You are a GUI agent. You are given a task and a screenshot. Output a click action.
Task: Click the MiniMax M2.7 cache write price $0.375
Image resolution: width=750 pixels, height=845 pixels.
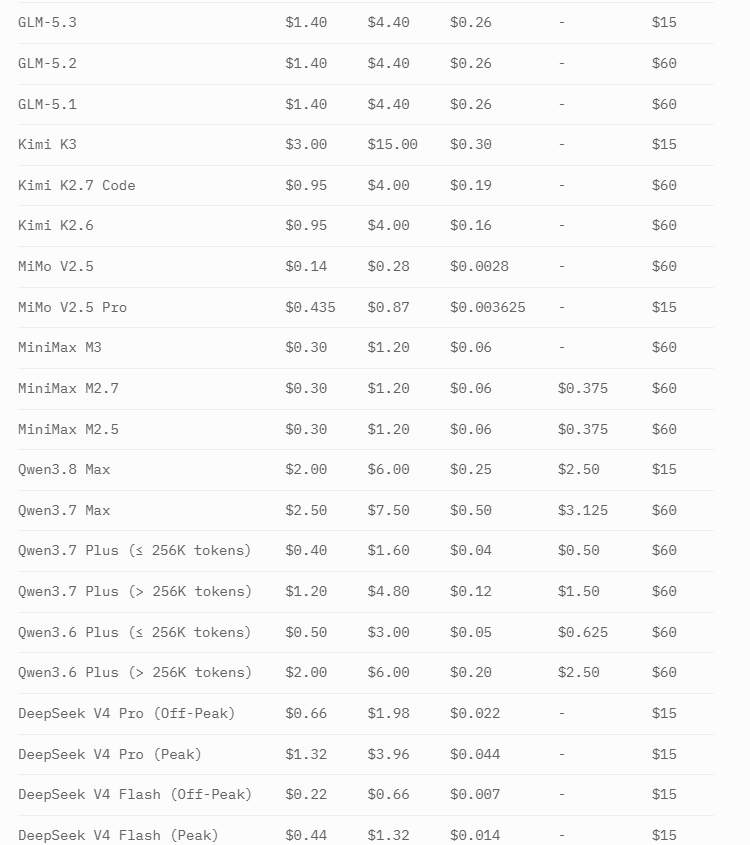(582, 389)
